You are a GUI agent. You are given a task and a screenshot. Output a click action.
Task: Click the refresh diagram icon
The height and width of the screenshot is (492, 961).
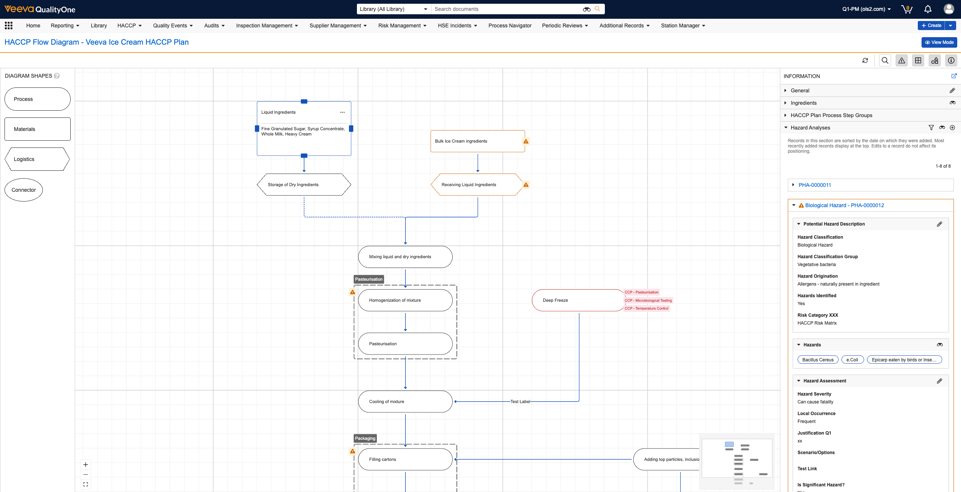pos(865,61)
